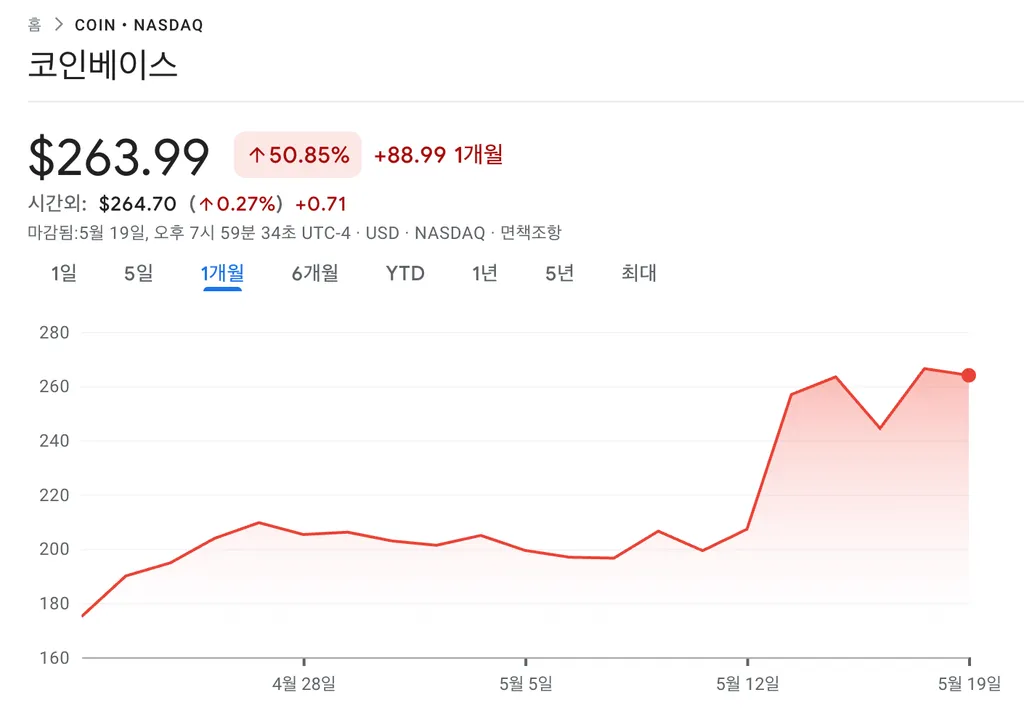Select the 5일 time range tab

[138, 273]
